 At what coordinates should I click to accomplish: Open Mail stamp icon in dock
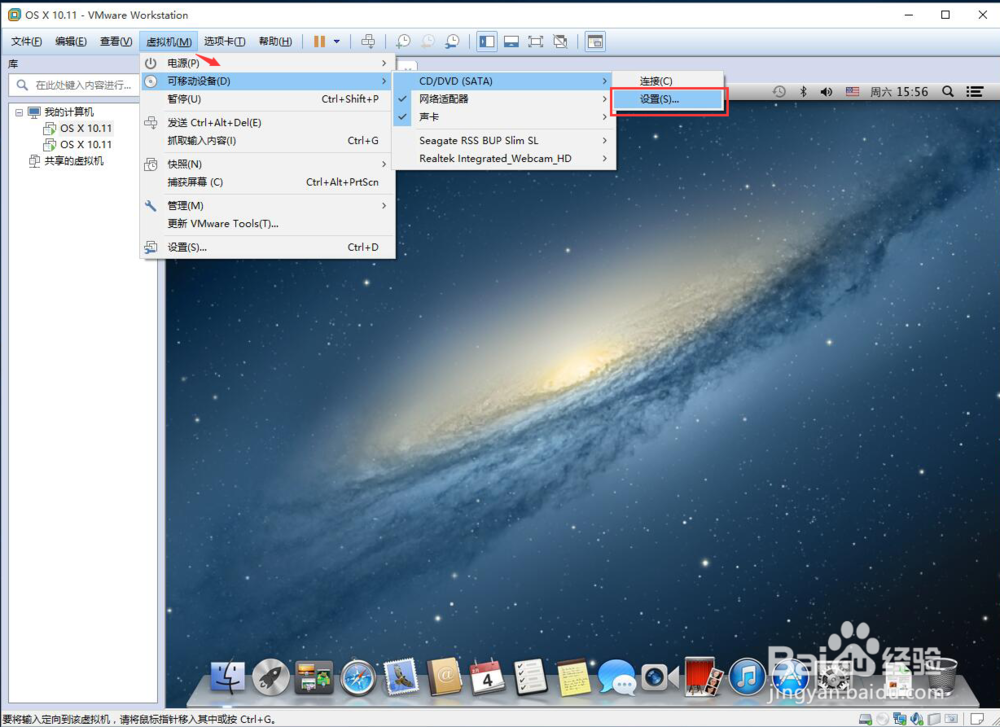tap(401, 677)
